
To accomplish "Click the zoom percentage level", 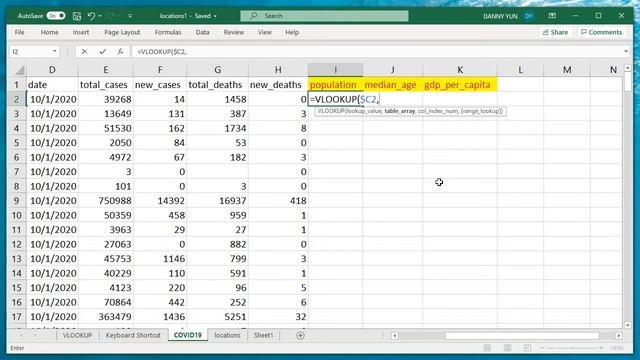I will click(616, 348).
